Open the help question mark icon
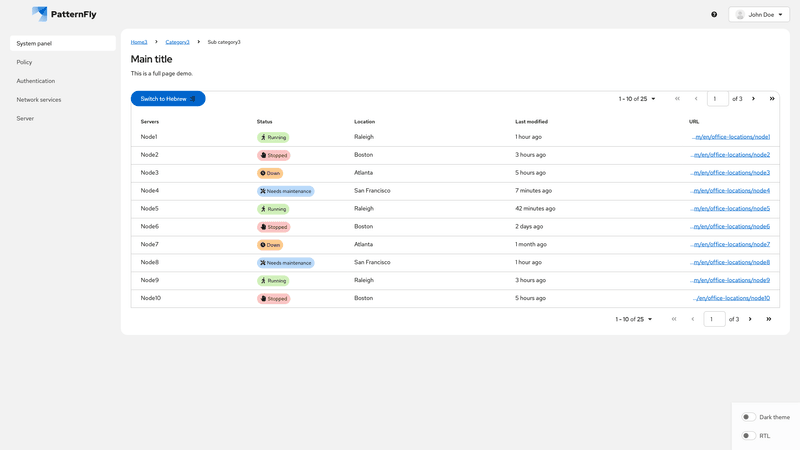The width and height of the screenshot is (800, 450). click(x=714, y=14)
